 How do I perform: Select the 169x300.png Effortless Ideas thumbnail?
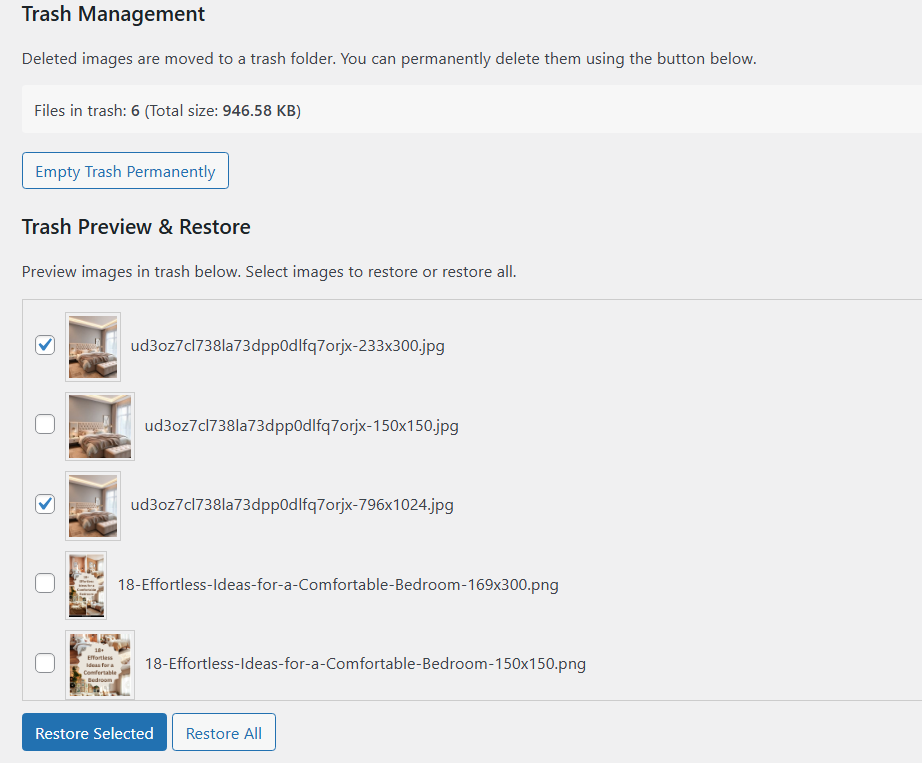coord(86,584)
